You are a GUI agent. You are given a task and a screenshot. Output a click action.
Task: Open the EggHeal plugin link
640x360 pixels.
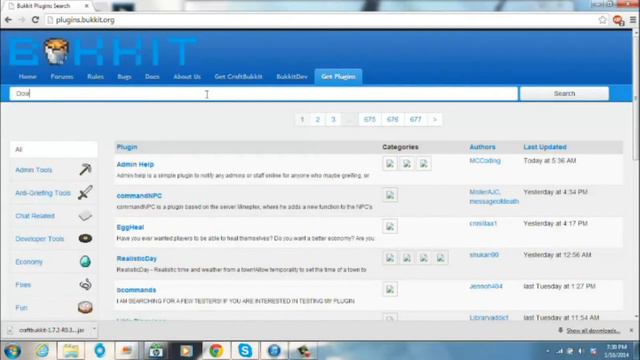[130, 227]
